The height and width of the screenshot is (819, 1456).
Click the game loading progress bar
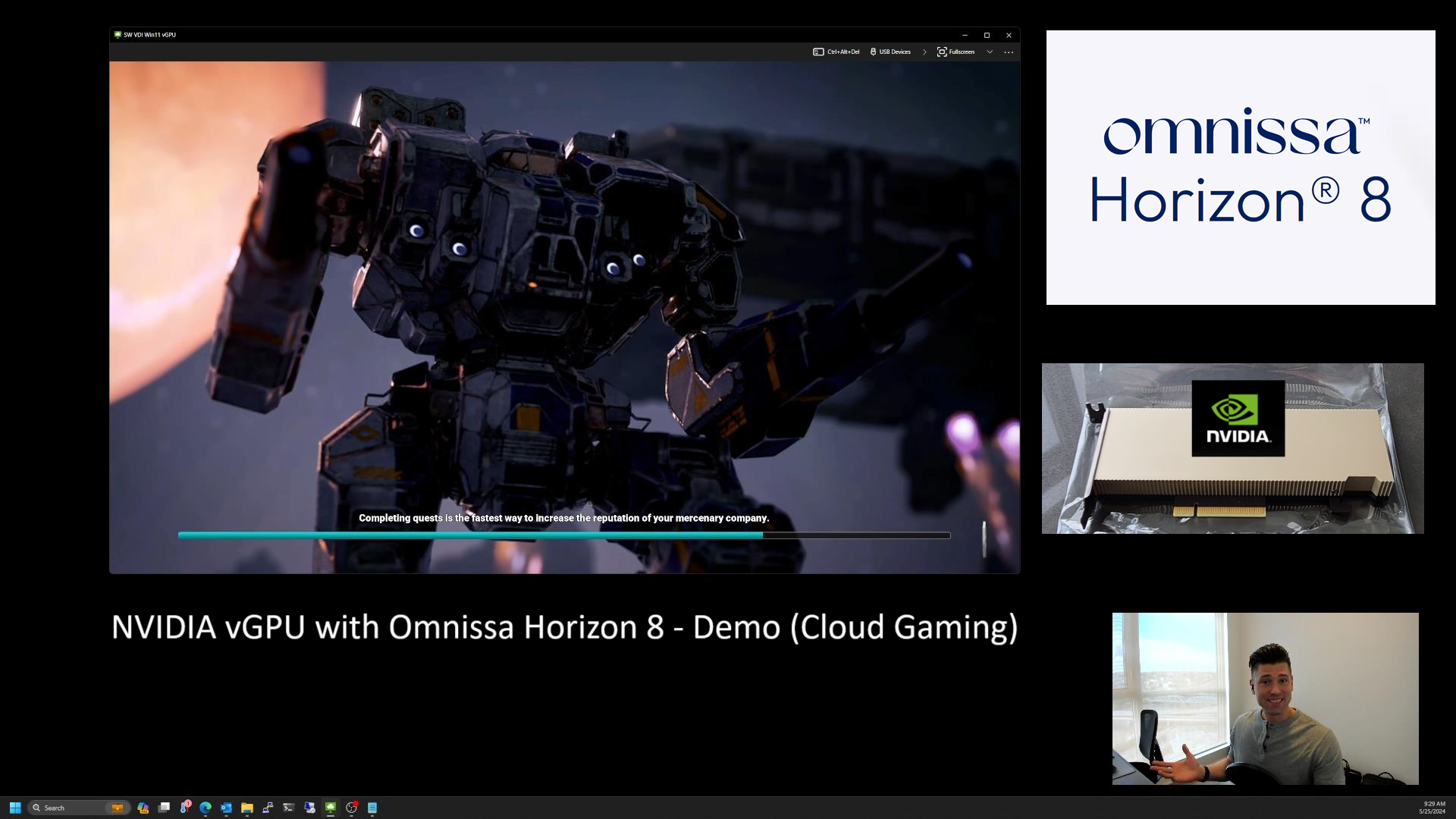(x=564, y=535)
